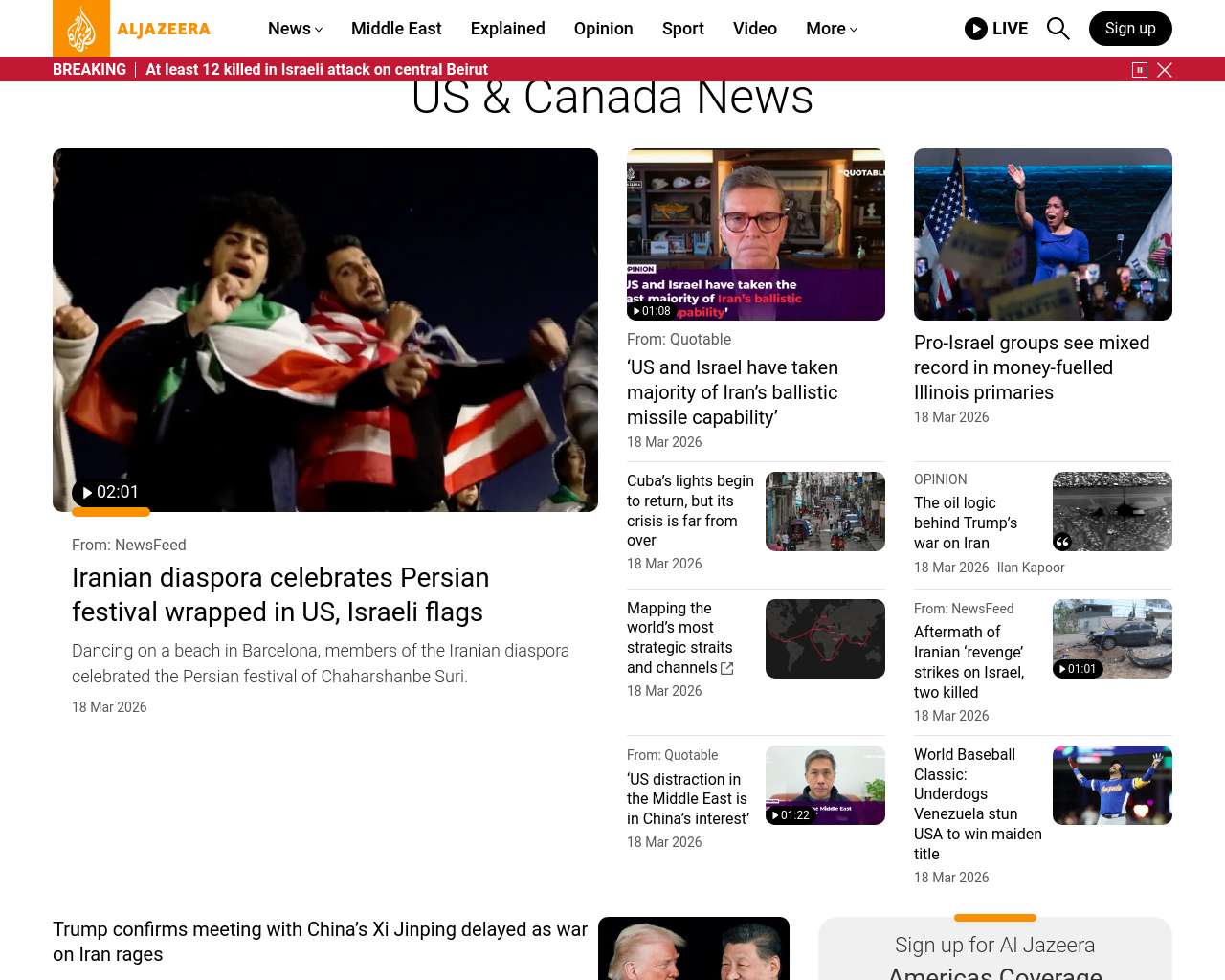The image size is (1225, 980).
Task: Play the 01:08 Quotable video badge
Action: click(x=652, y=311)
